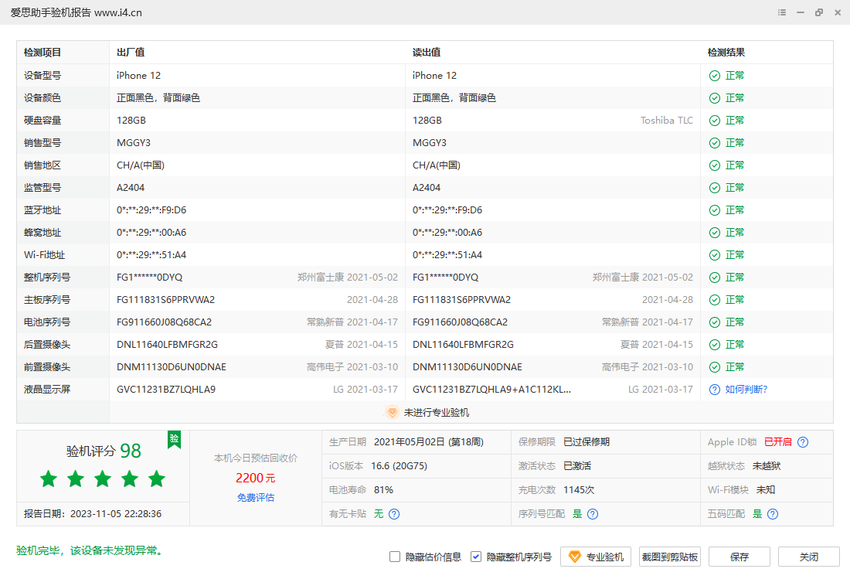
Task: Open the 免费评估 link
Action: pos(255,498)
